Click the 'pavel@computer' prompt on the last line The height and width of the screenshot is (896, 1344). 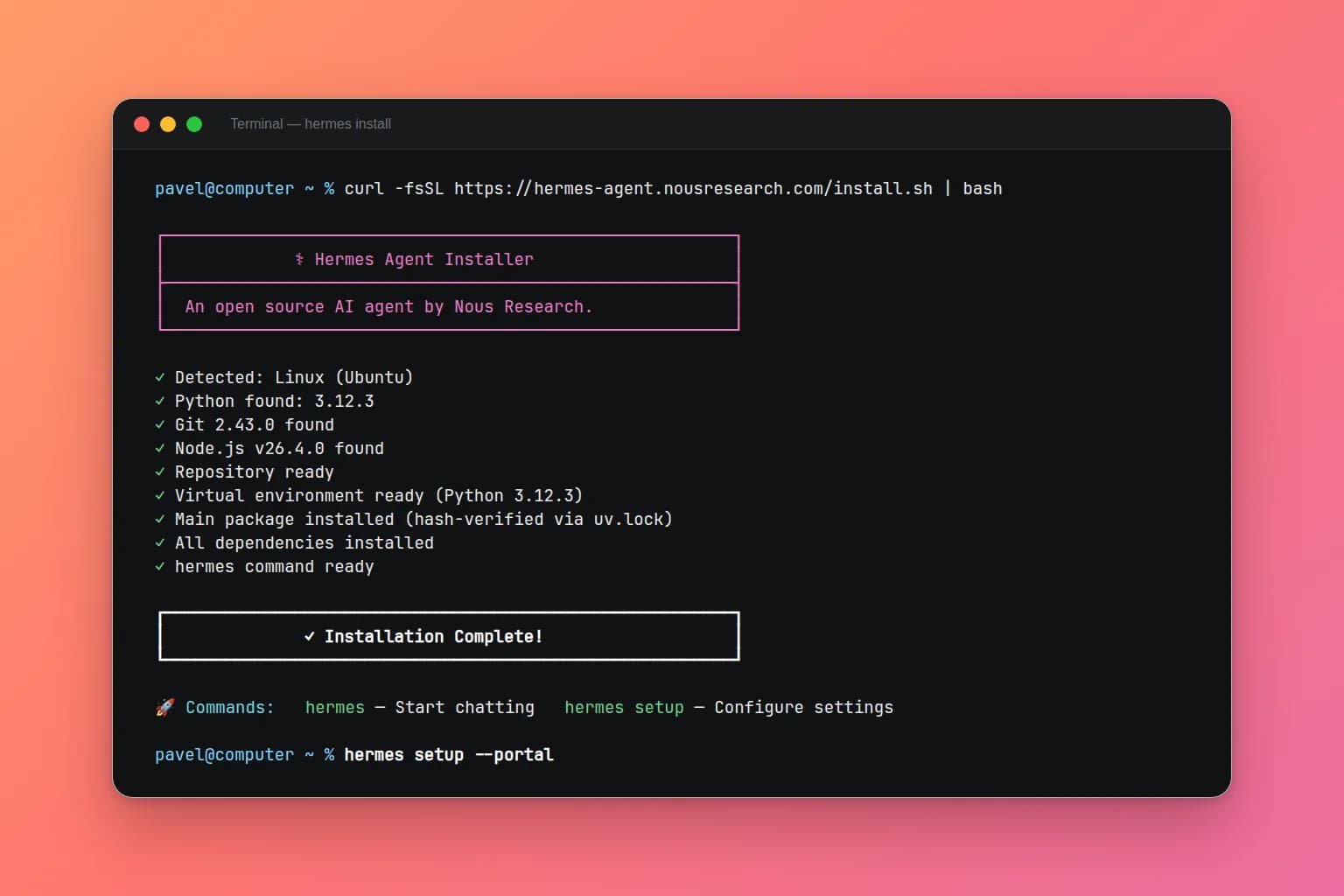coord(225,755)
